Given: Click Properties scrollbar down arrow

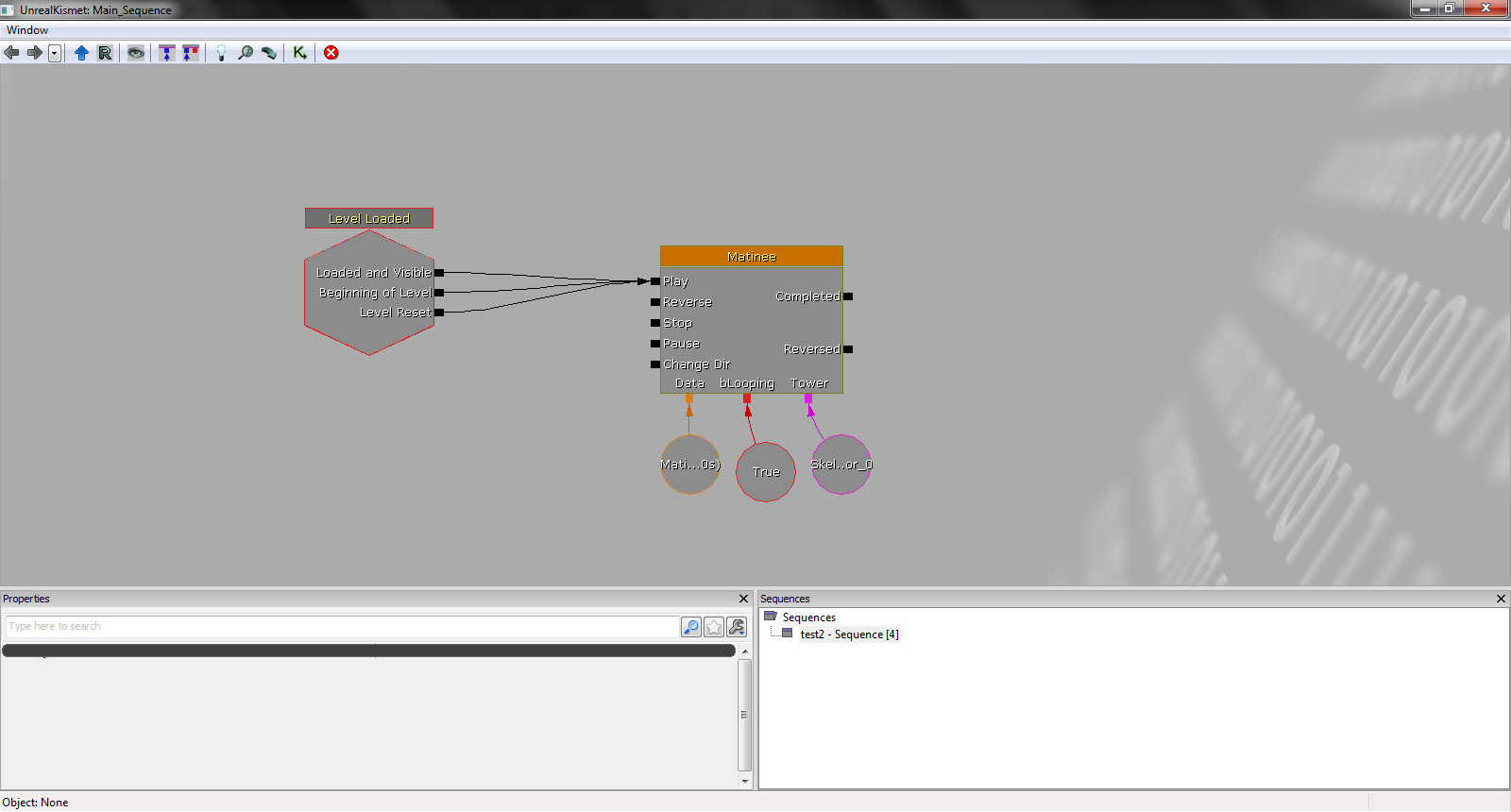Looking at the screenshot, I should tap(745, 781).
